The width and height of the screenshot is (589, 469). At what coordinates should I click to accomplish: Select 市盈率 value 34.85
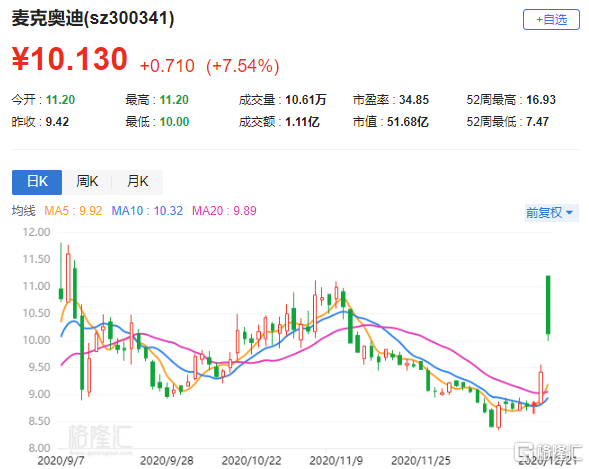[x=414, y=100]
